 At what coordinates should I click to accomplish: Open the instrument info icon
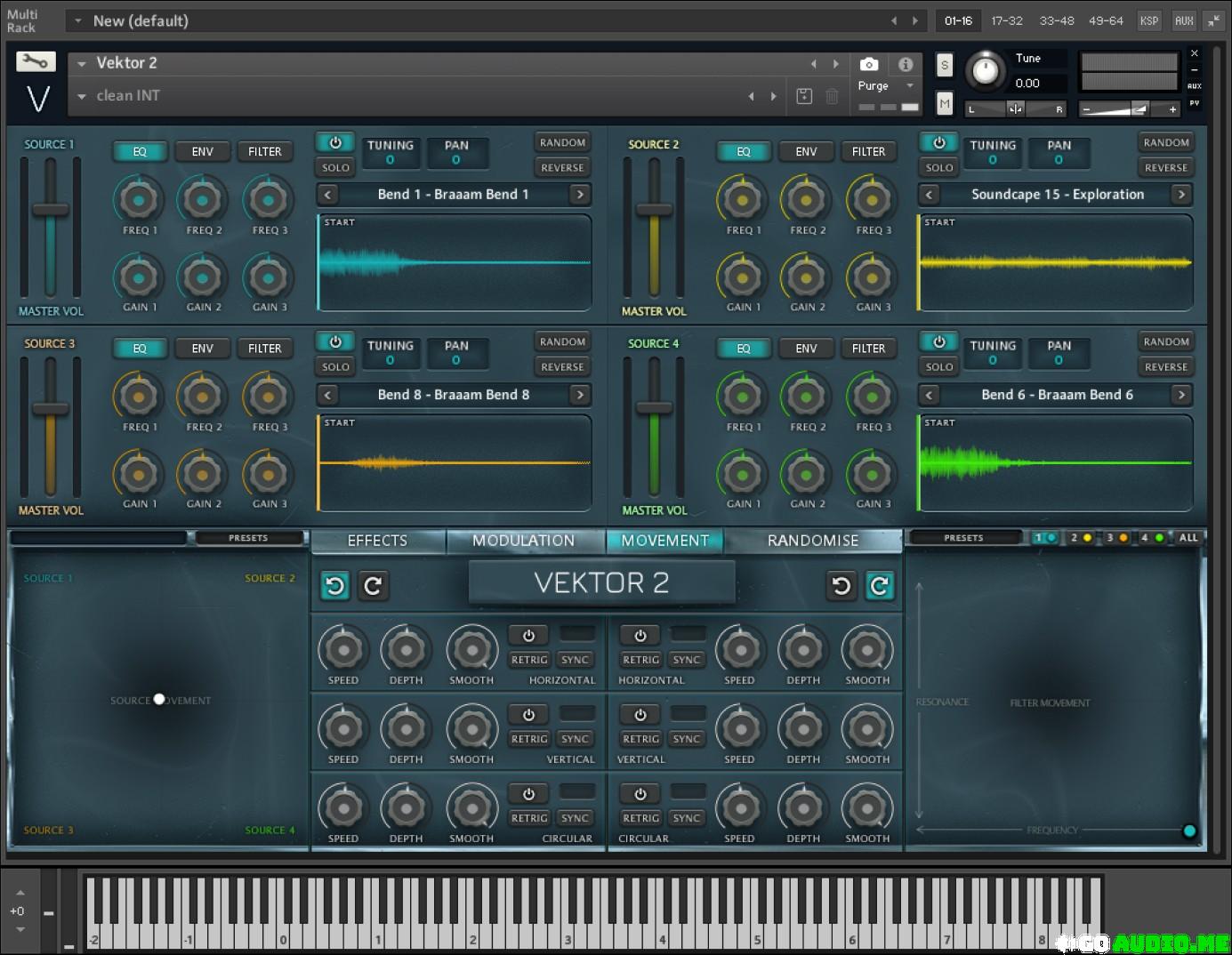(x=906, y=64)
